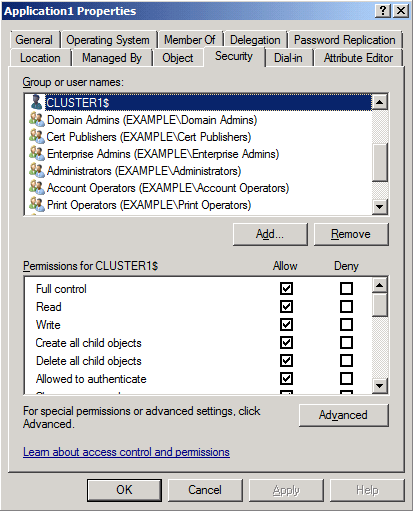413x511 pixels.
Task: Remove the selected user or group
Action: (x=351, y=234)
